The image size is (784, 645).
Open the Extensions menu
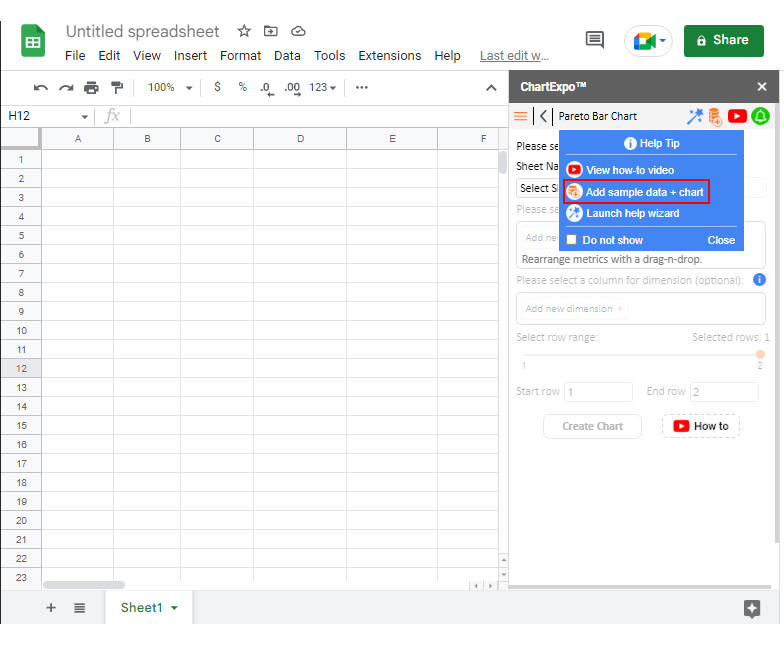pos(390,56)
